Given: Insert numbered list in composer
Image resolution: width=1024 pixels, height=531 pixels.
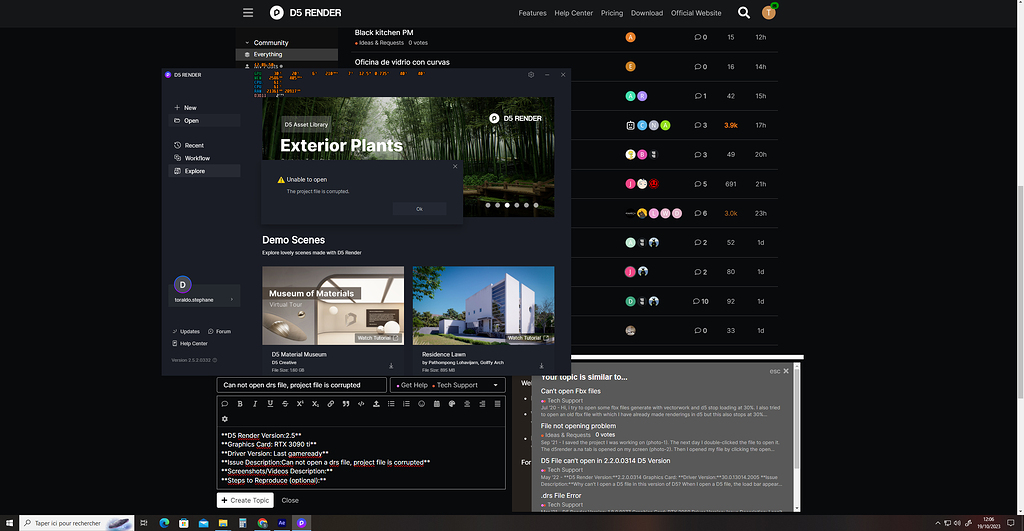Looking at the screenshot, I should (x=406, y=404).
